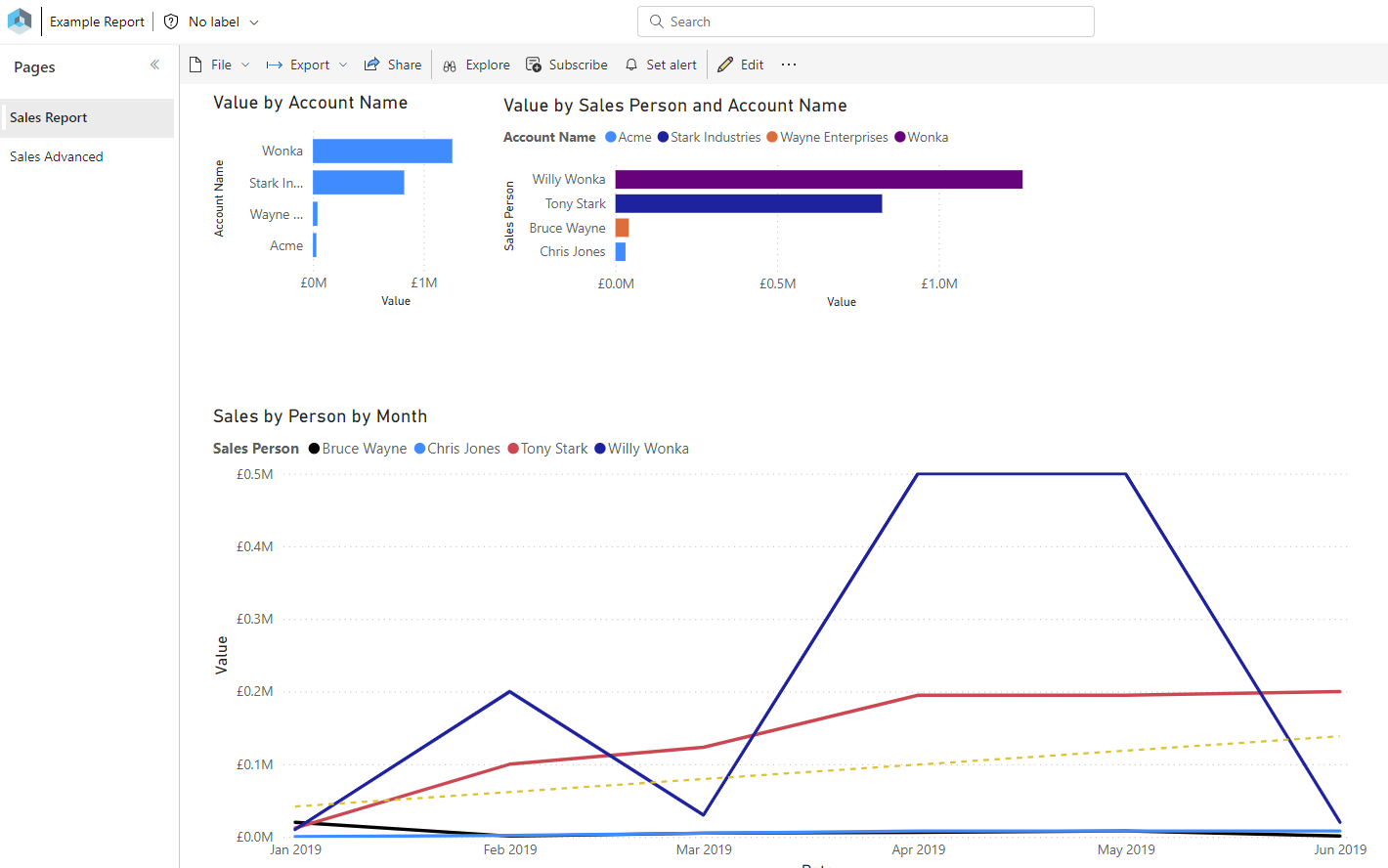Collapse the Pages pane

pos(154,65)
